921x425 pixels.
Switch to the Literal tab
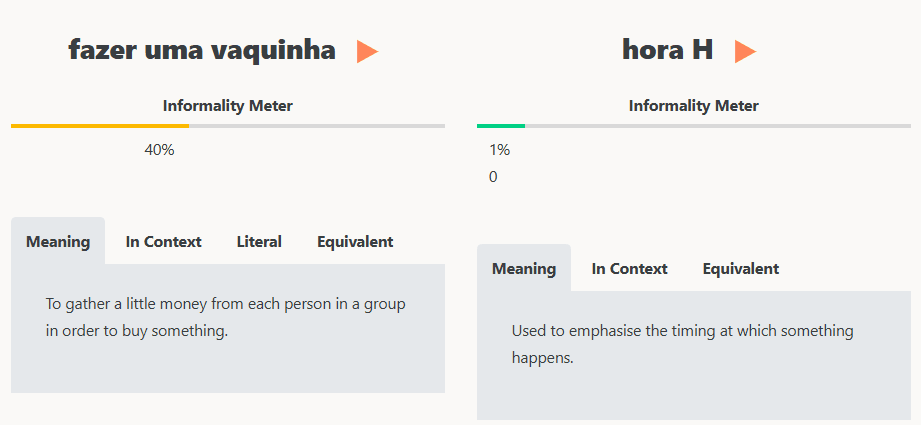pyautogui.click(x=259, y=242)
